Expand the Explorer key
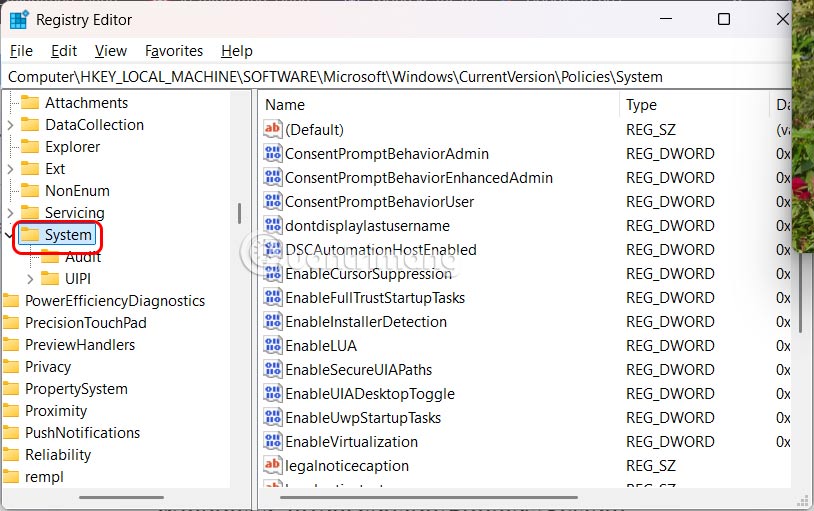 click(x=10, y=147)
